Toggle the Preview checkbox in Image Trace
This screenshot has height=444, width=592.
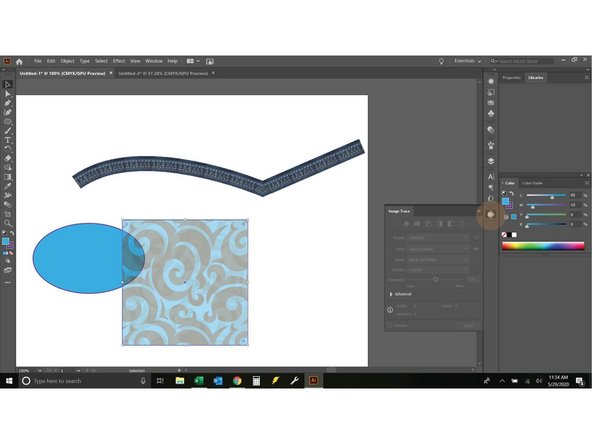point(390,325)
